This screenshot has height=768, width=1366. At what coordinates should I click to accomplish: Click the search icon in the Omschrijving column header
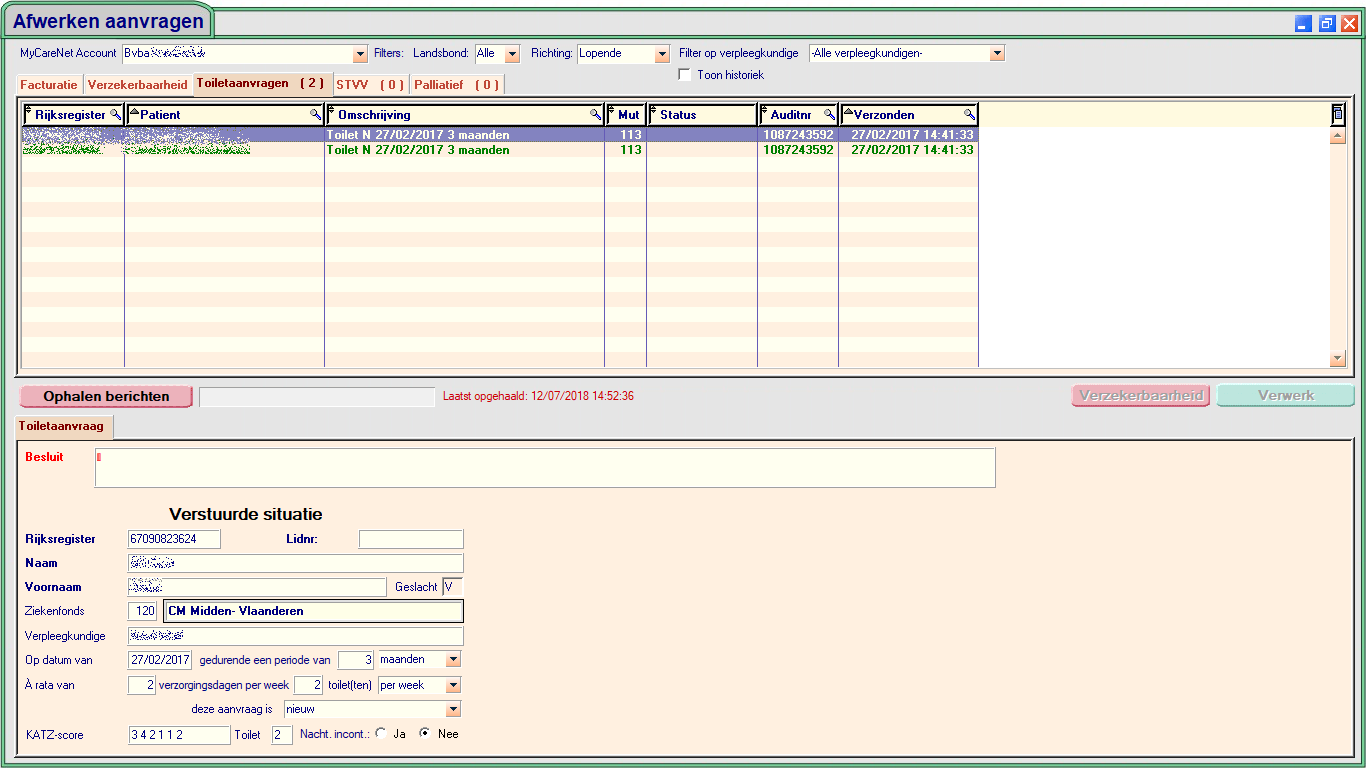(596, 115)
